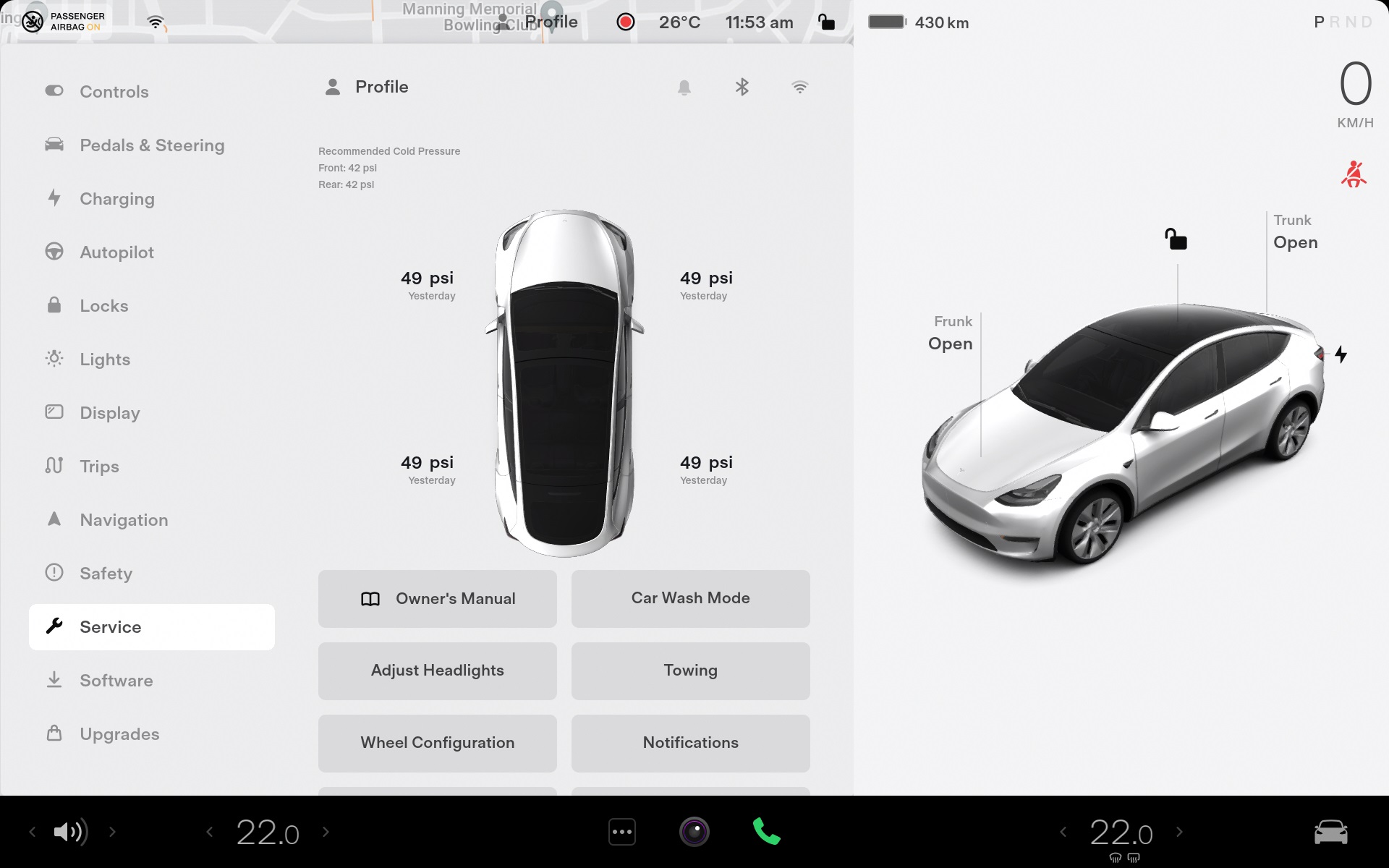Tap the charge port lightning icon
Viewport: 1389px width, 868px height.
click(1341, 354)
